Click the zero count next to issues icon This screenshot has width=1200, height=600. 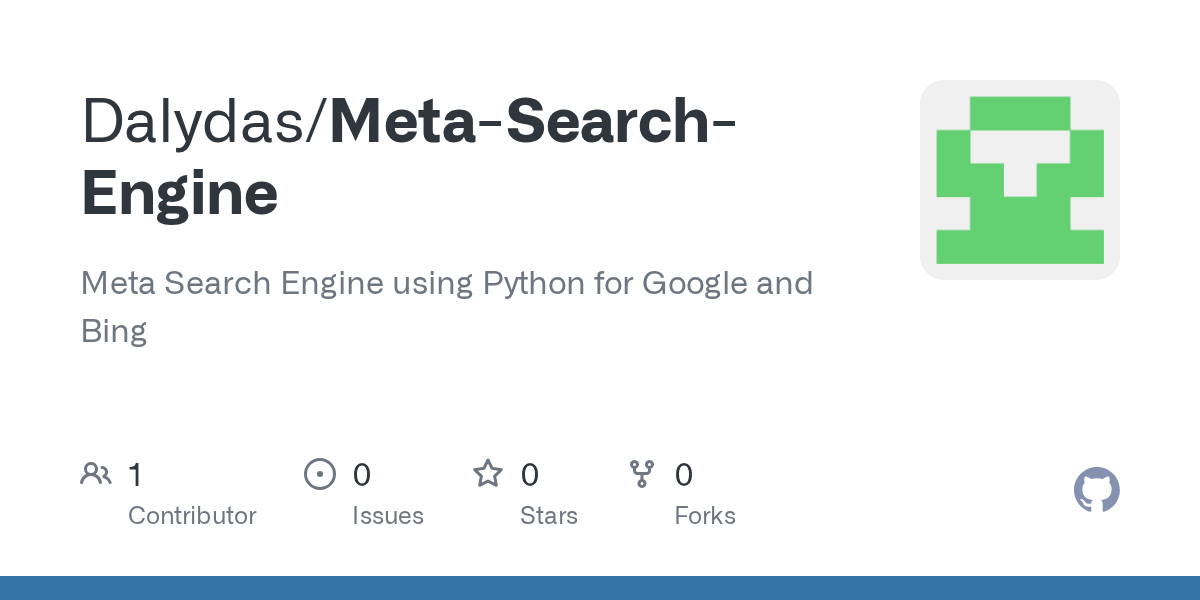point(361,475)
